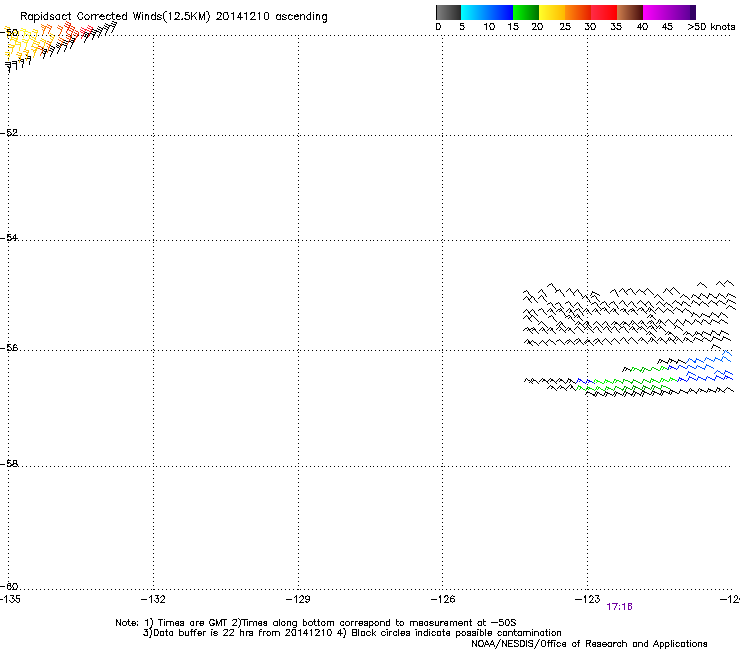740x650 pixels.
Task: Click the green 15-20 knots legend color
Action: point(526,12)
